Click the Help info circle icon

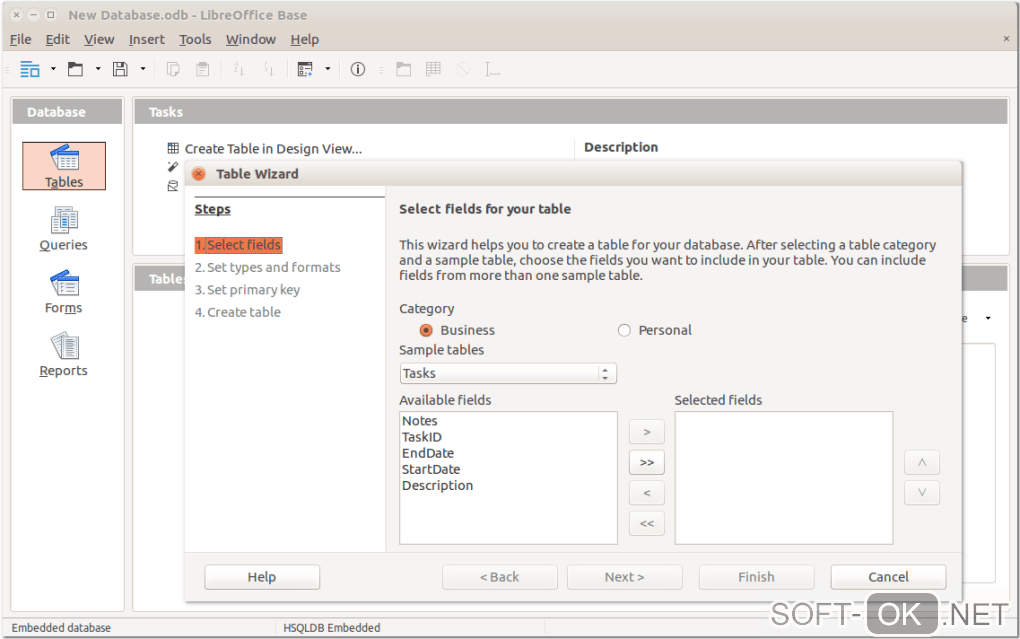tap(358, 69)
